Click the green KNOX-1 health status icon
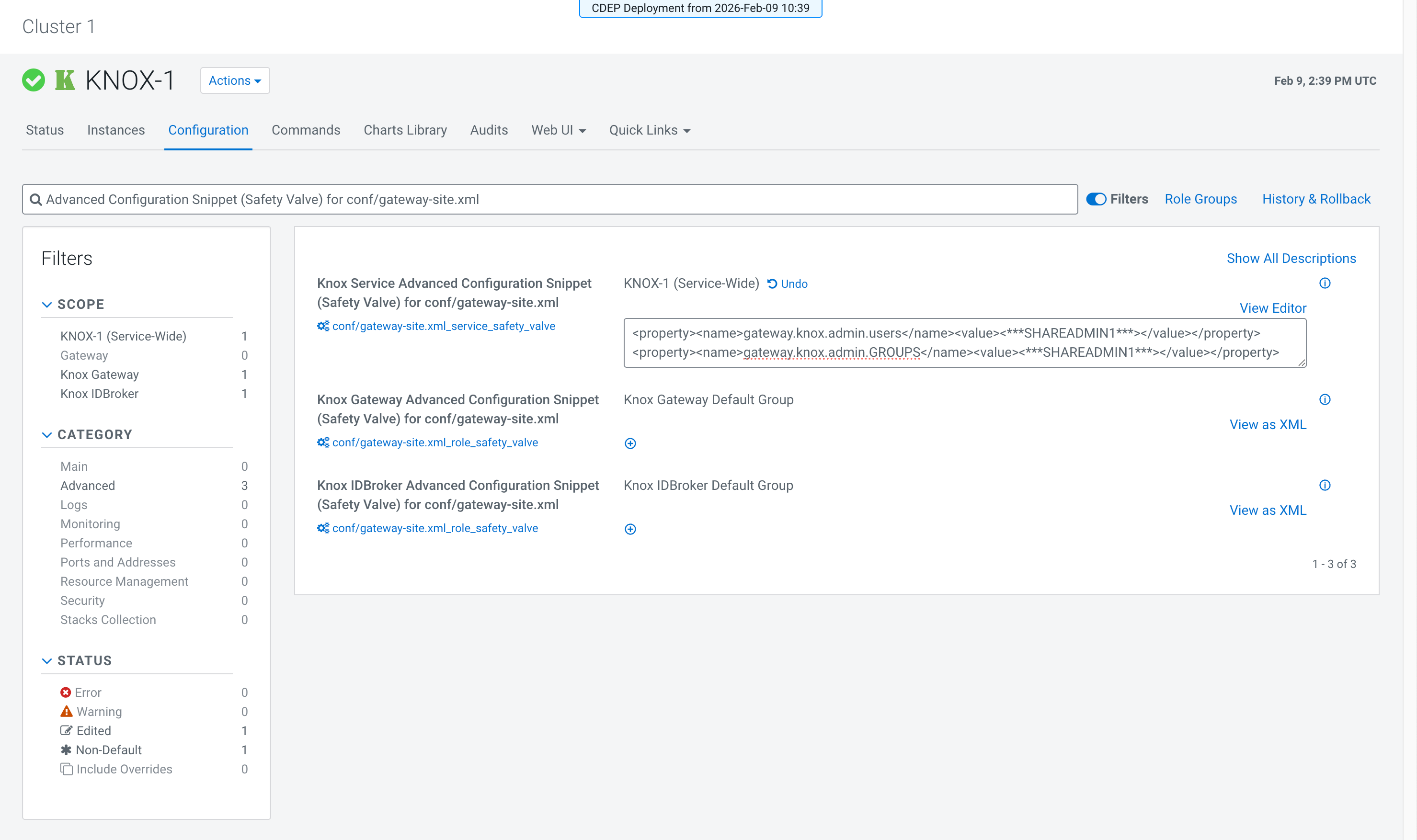1417x840 pixels. (34, 80)
